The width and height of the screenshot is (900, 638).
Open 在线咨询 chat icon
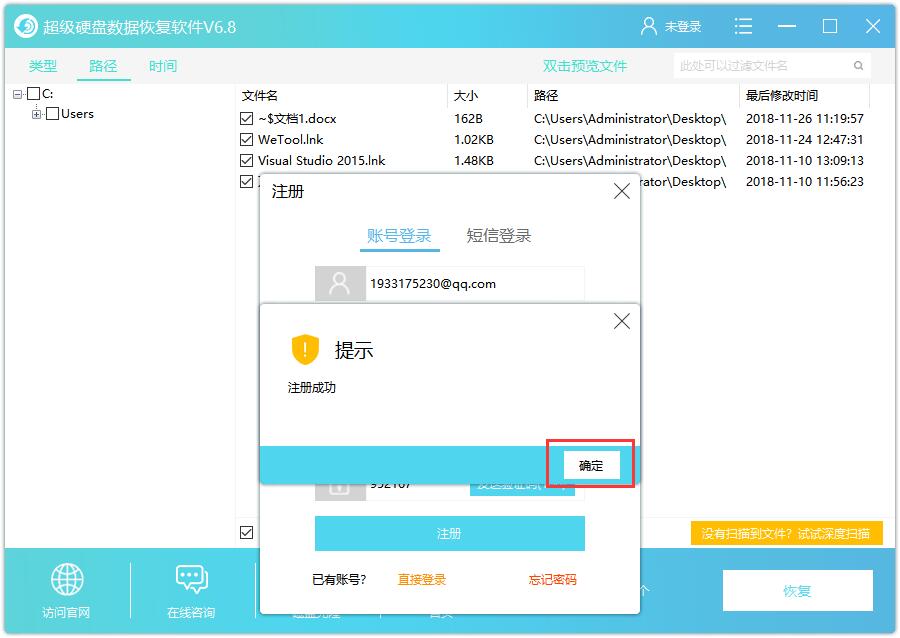pos(191,580)
